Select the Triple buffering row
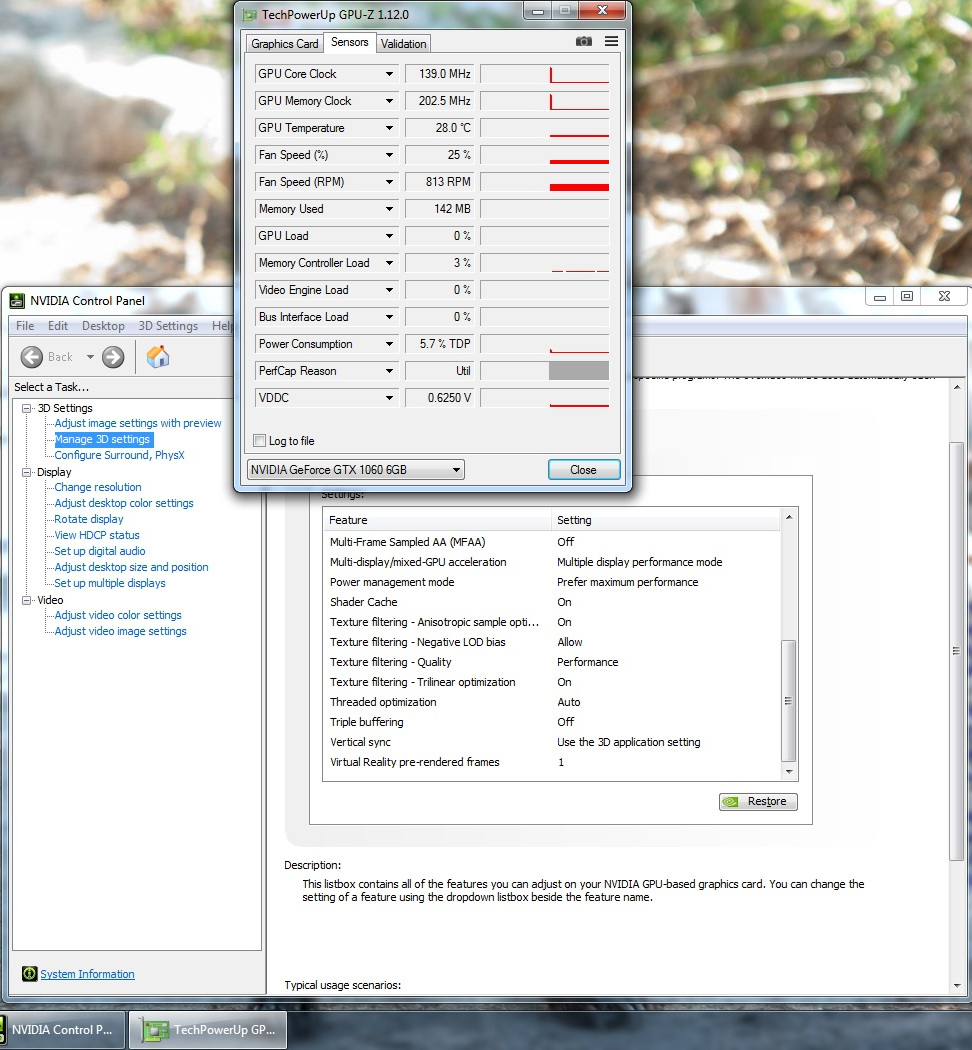Viewport: 972px width, 1050px height. [x=552, y=722]
